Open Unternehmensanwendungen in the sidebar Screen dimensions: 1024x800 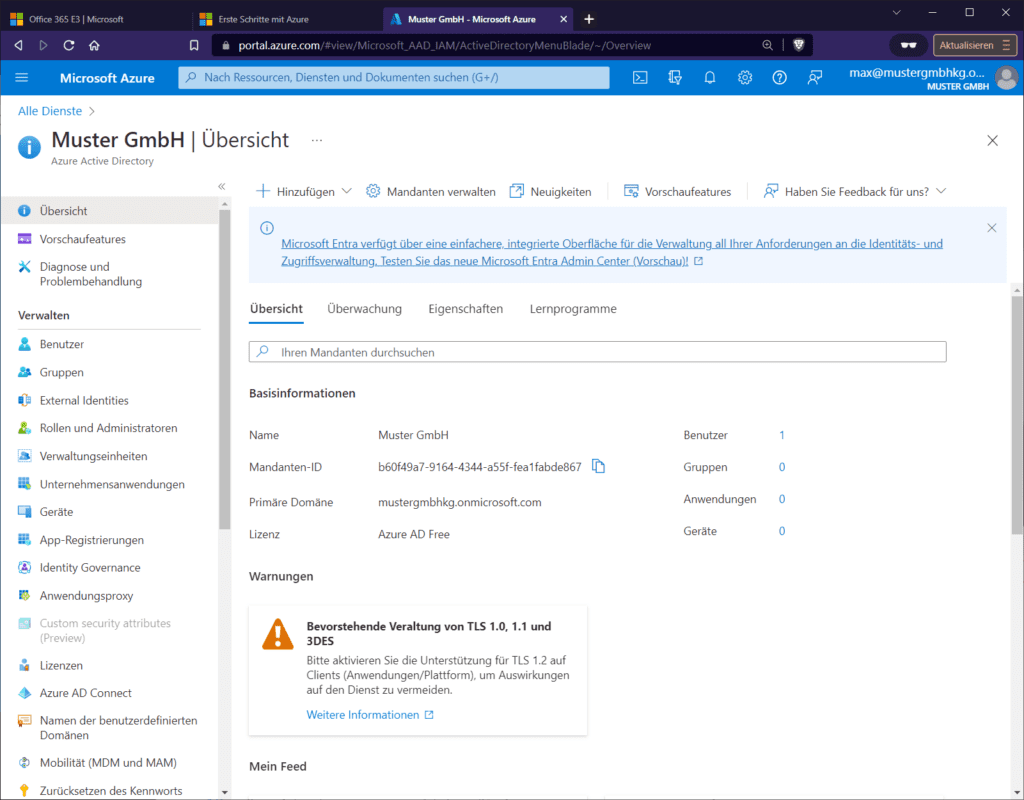point(110,484)
